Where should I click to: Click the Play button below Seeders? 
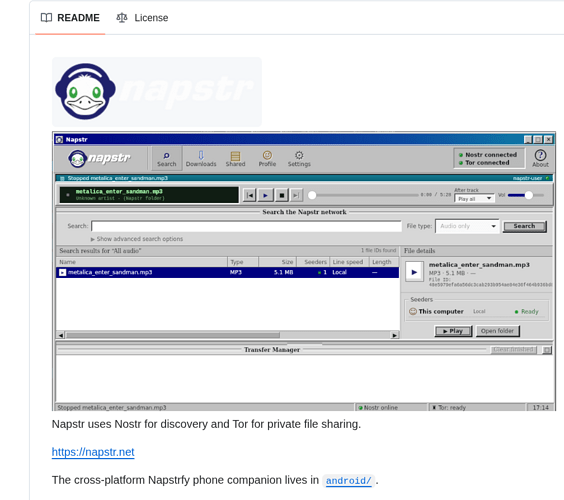pyautogui.click(x=453, y=331)
